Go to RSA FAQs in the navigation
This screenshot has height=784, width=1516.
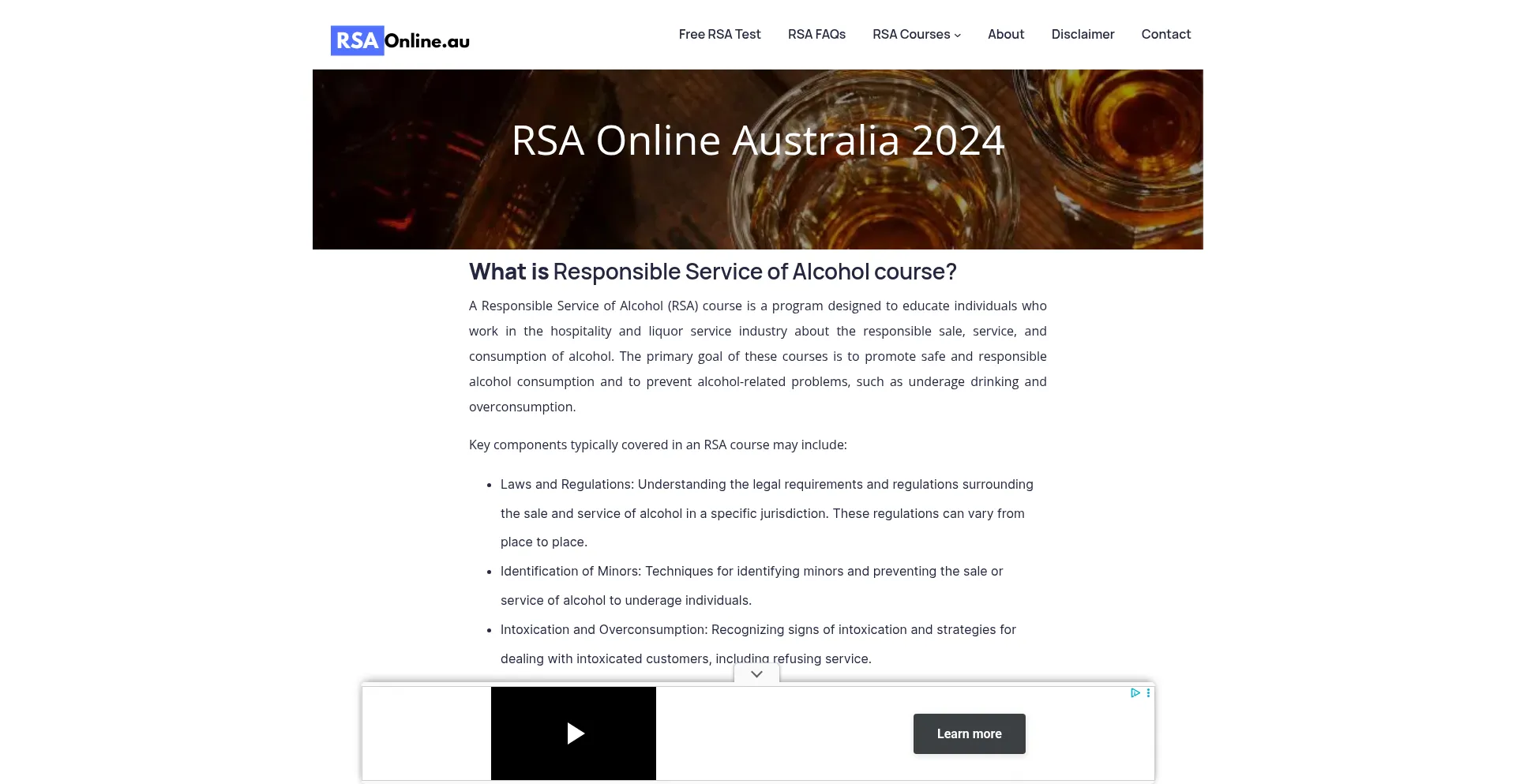click(x=816, y=34)
